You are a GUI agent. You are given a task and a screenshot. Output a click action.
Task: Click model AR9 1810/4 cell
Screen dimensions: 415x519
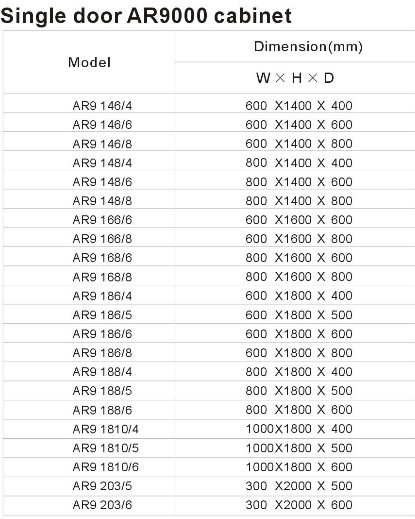pos(105,429)
